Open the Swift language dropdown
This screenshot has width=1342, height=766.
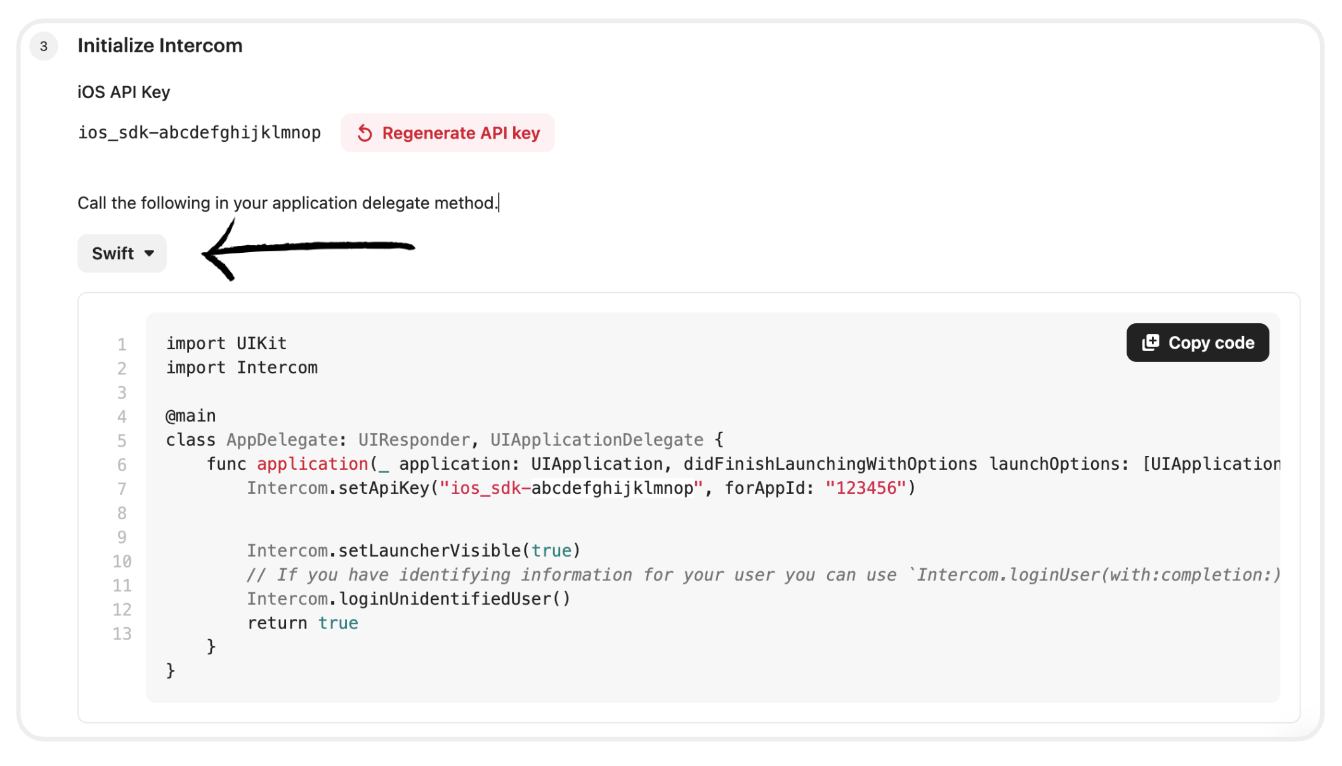(x=122, y=253)
